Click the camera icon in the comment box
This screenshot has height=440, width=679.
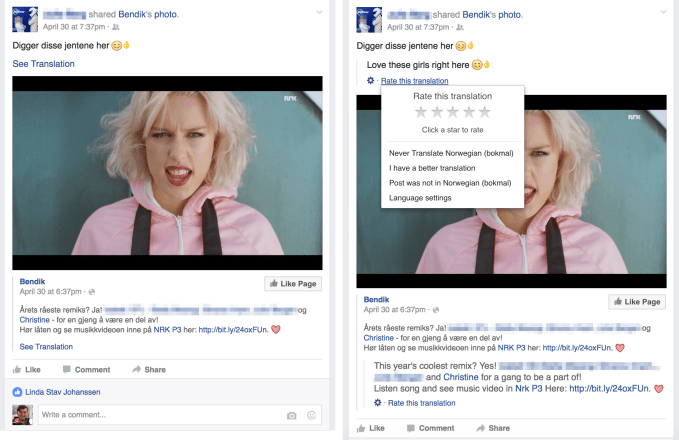coord(291,416)
